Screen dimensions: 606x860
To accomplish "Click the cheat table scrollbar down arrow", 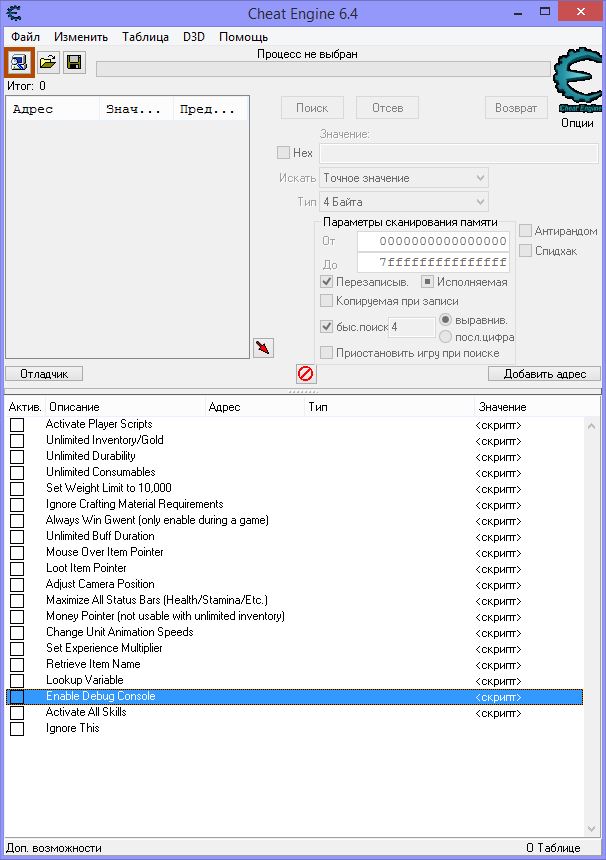I will pos(591,828).
